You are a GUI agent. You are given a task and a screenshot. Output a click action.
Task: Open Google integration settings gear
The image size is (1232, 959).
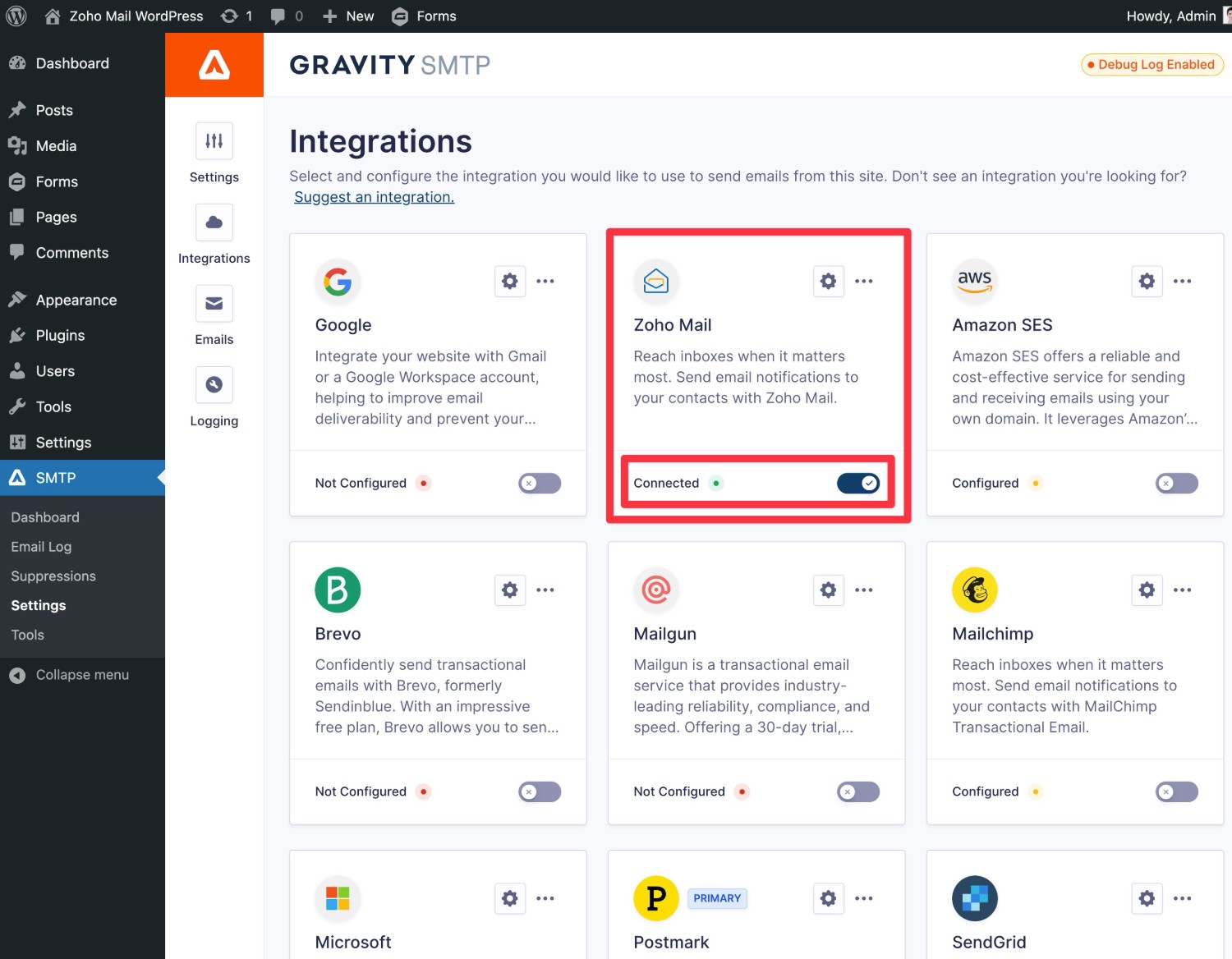(510, 282)
